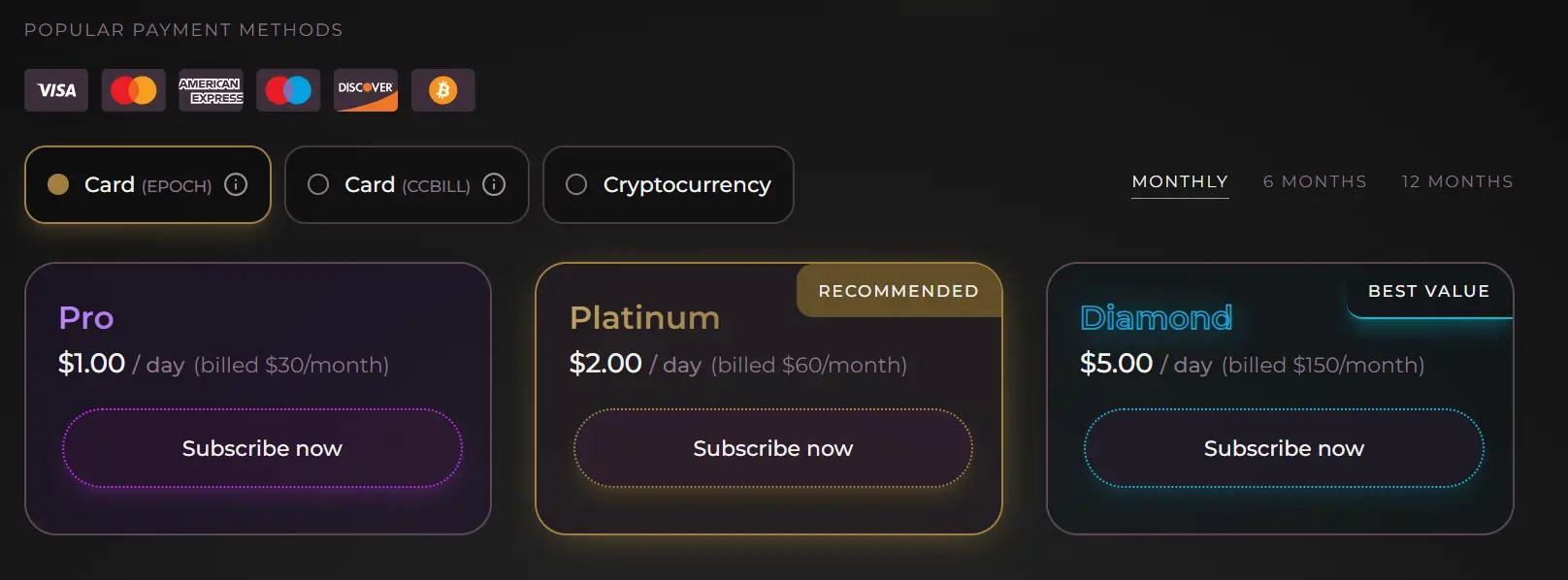The height and width of the screenshot is (580, 1568).
Task: Click the Visa payment method icon
Action: 55,89
